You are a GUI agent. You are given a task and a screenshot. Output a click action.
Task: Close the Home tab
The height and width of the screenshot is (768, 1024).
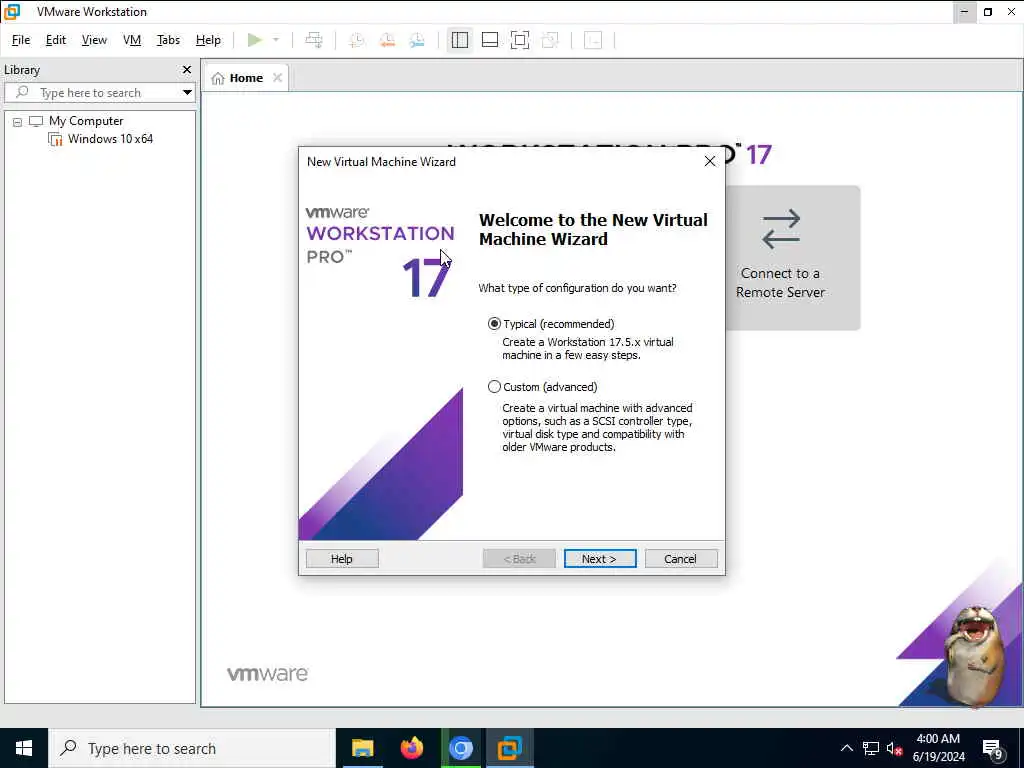pyautogui.click(x=278, y=78)
